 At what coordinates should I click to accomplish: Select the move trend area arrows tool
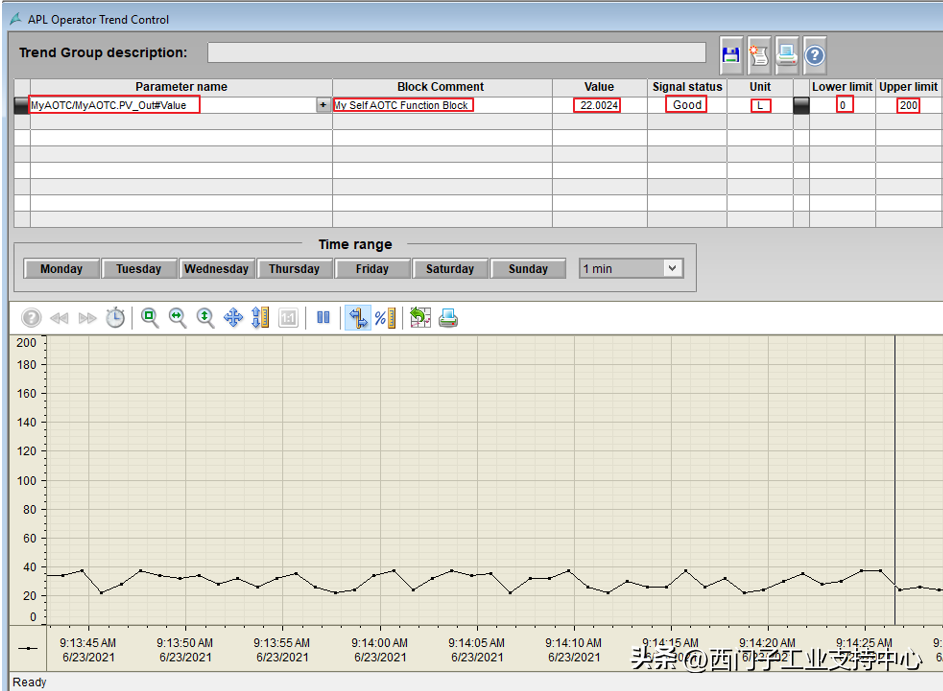pos(233,318)
